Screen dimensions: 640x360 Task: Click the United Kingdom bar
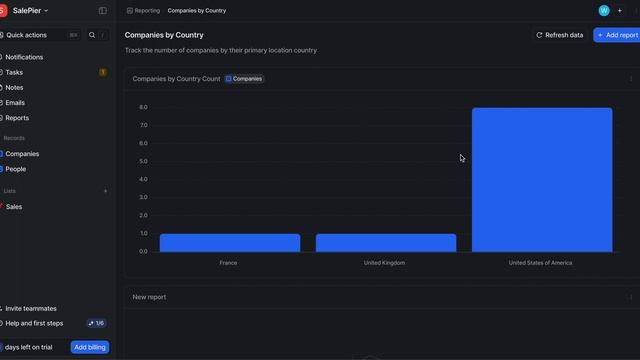tap(386, 243)
